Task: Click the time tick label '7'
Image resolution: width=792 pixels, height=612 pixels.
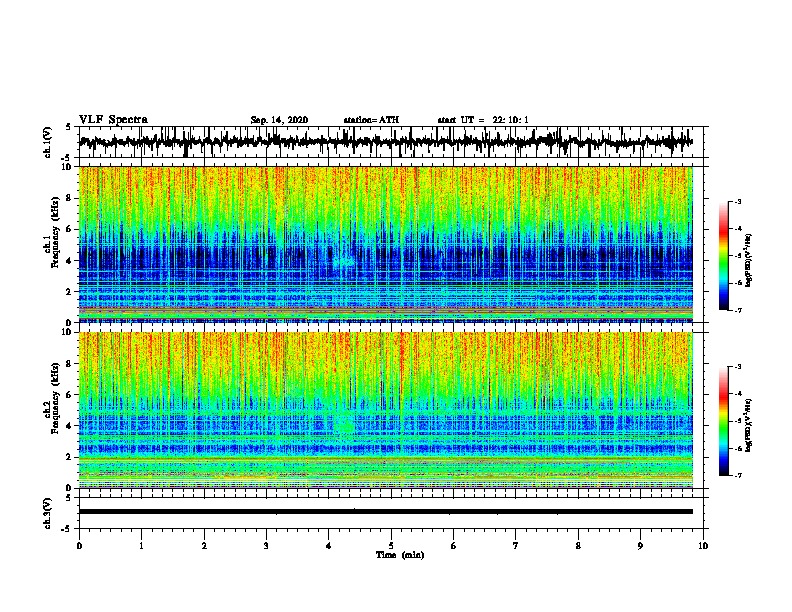Action: tap(516, 546)
